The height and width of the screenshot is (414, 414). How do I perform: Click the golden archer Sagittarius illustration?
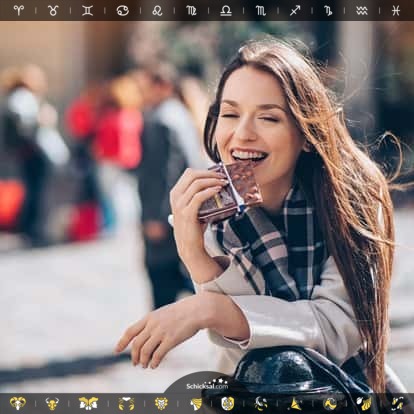click(295, 404)
